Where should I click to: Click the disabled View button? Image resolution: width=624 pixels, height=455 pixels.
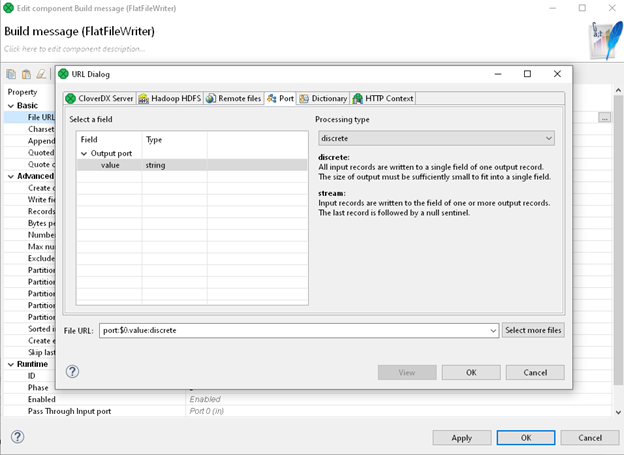pyautogui.click(x=407, y=373)
